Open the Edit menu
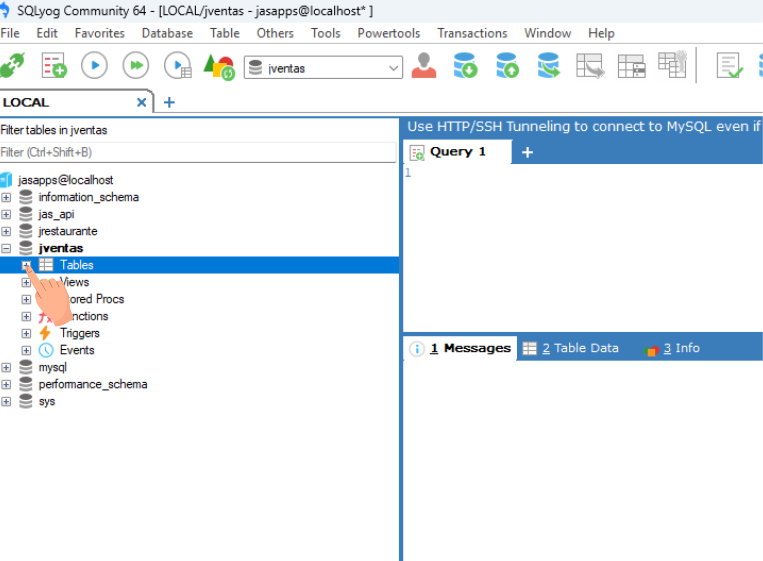 [x=47, y=33]
